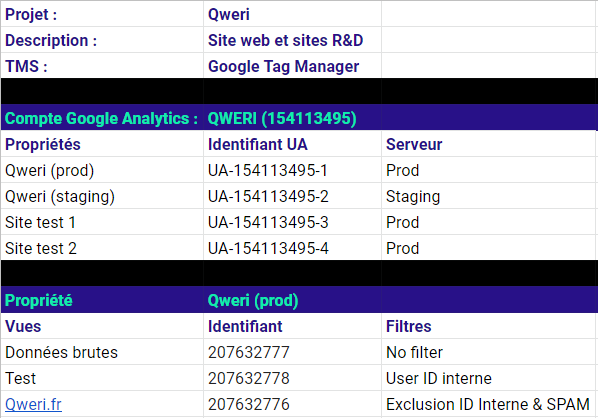The height and width of the screenshot is (418, 598).
Task: Select the cell 'UA-154113495-4'
Action: 293,248
